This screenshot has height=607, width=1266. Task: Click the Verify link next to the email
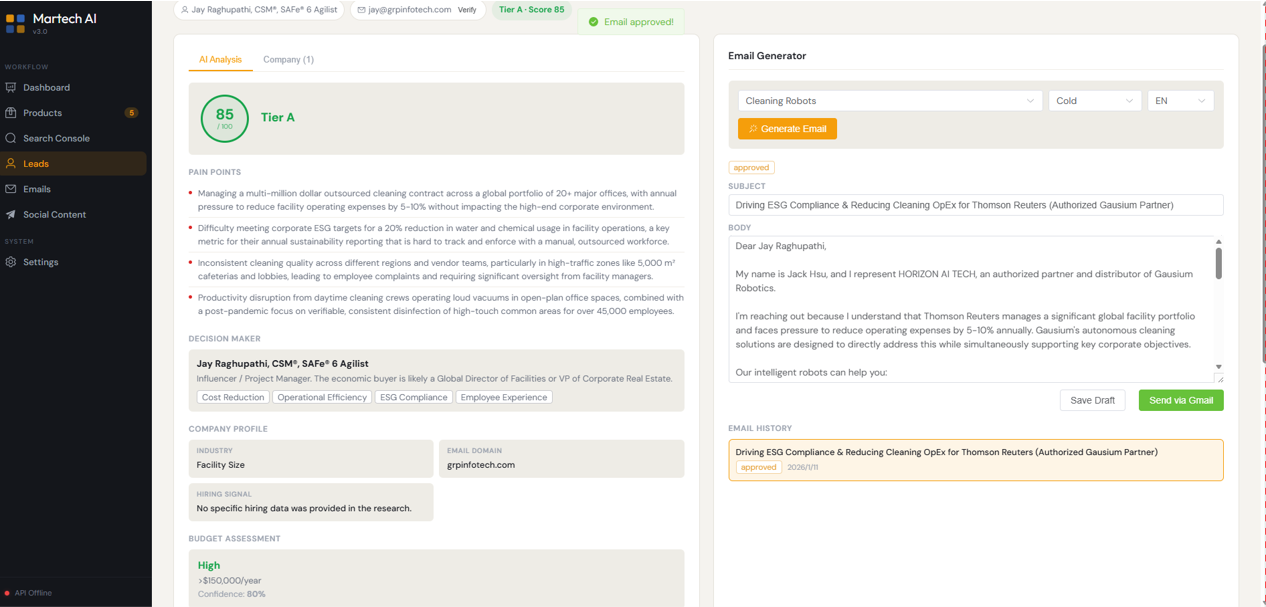(467, 10)
